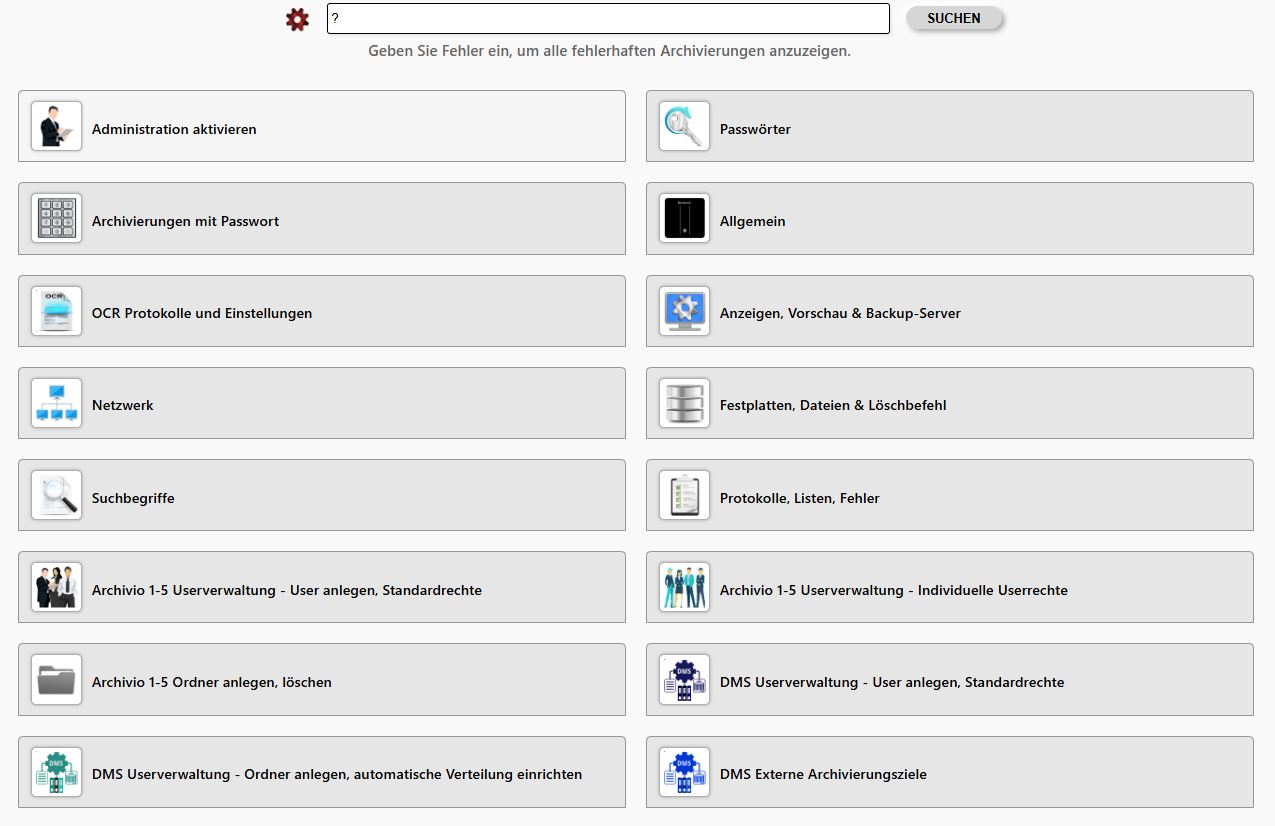Viewport: 1275px width, 826px height.
Task: Click the black device icon for Allgemein
Action: click(684, 218)
